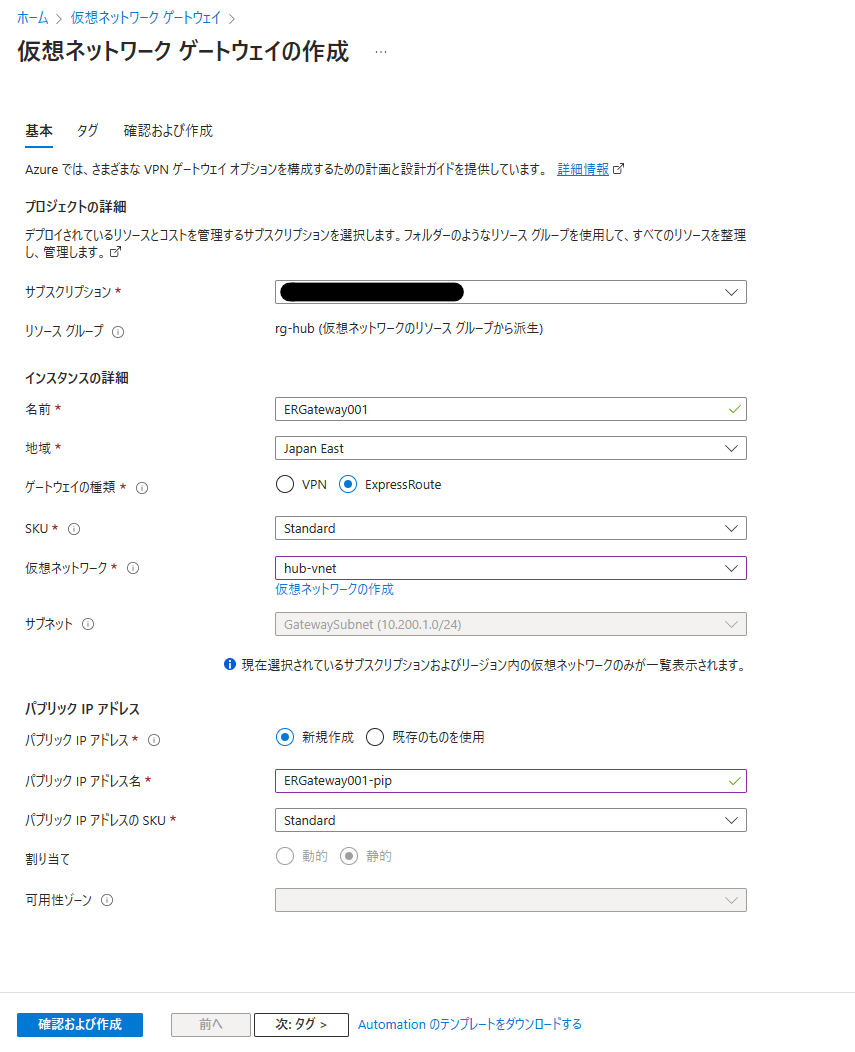The height and width of the screenshot is (1052, 855).
Task: Click info icon beside サブネット label
Action: 88,624
